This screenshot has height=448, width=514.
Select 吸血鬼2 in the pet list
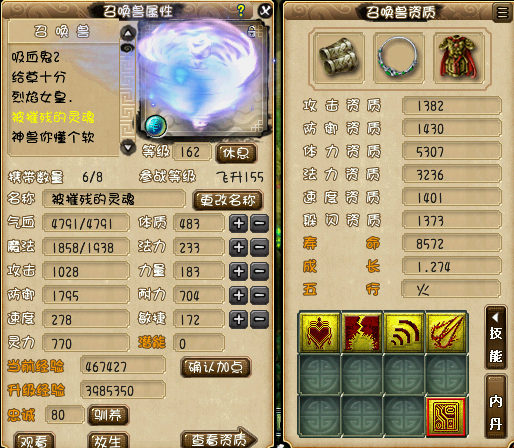tap(36, 57)
